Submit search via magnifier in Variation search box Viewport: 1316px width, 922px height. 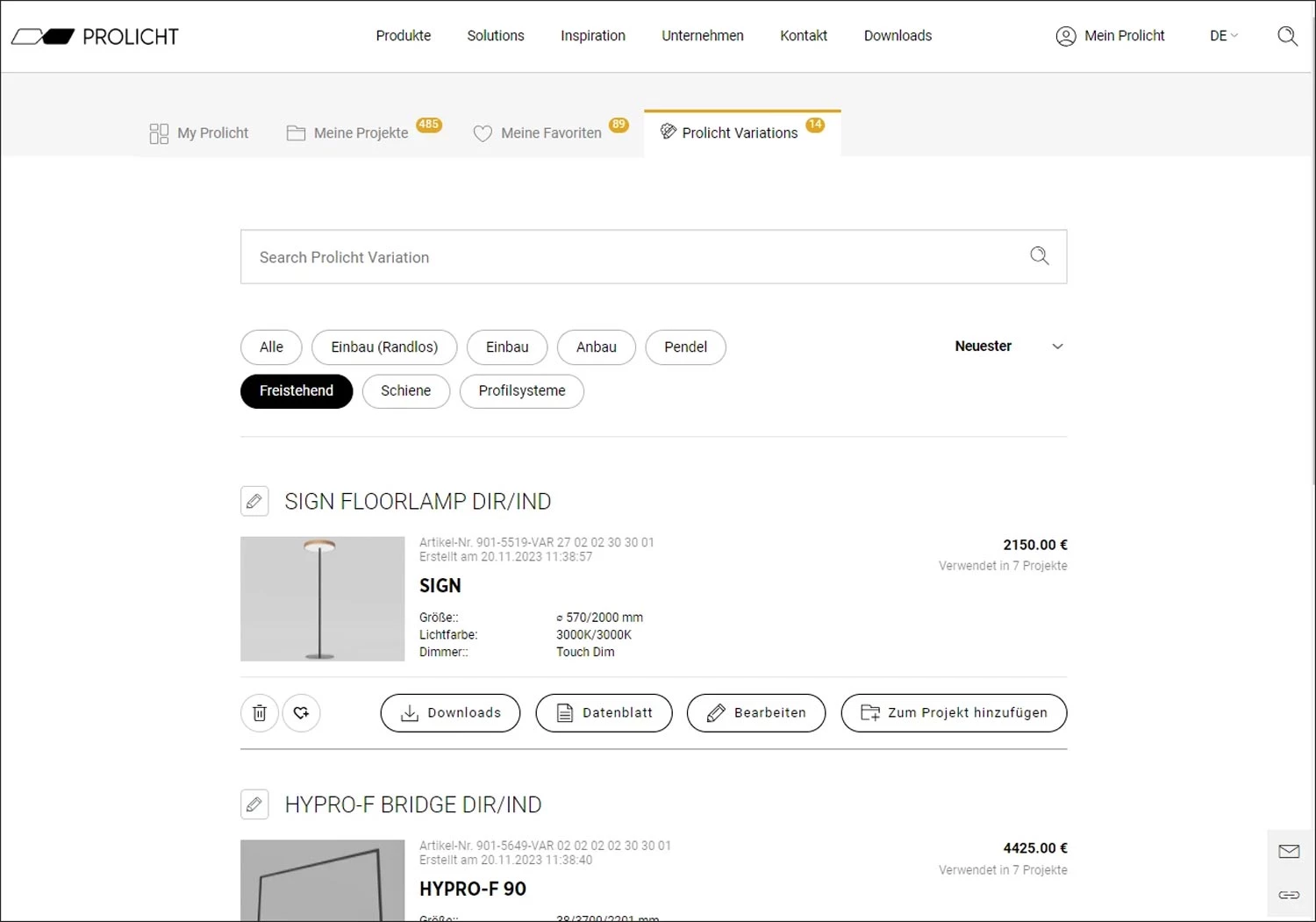1040,256
